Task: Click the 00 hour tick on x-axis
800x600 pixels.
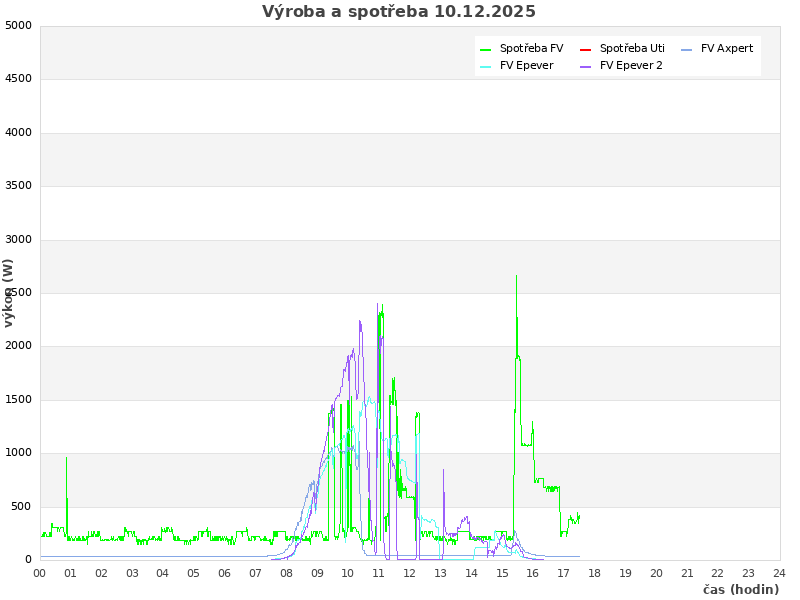Action: point(40,573)
